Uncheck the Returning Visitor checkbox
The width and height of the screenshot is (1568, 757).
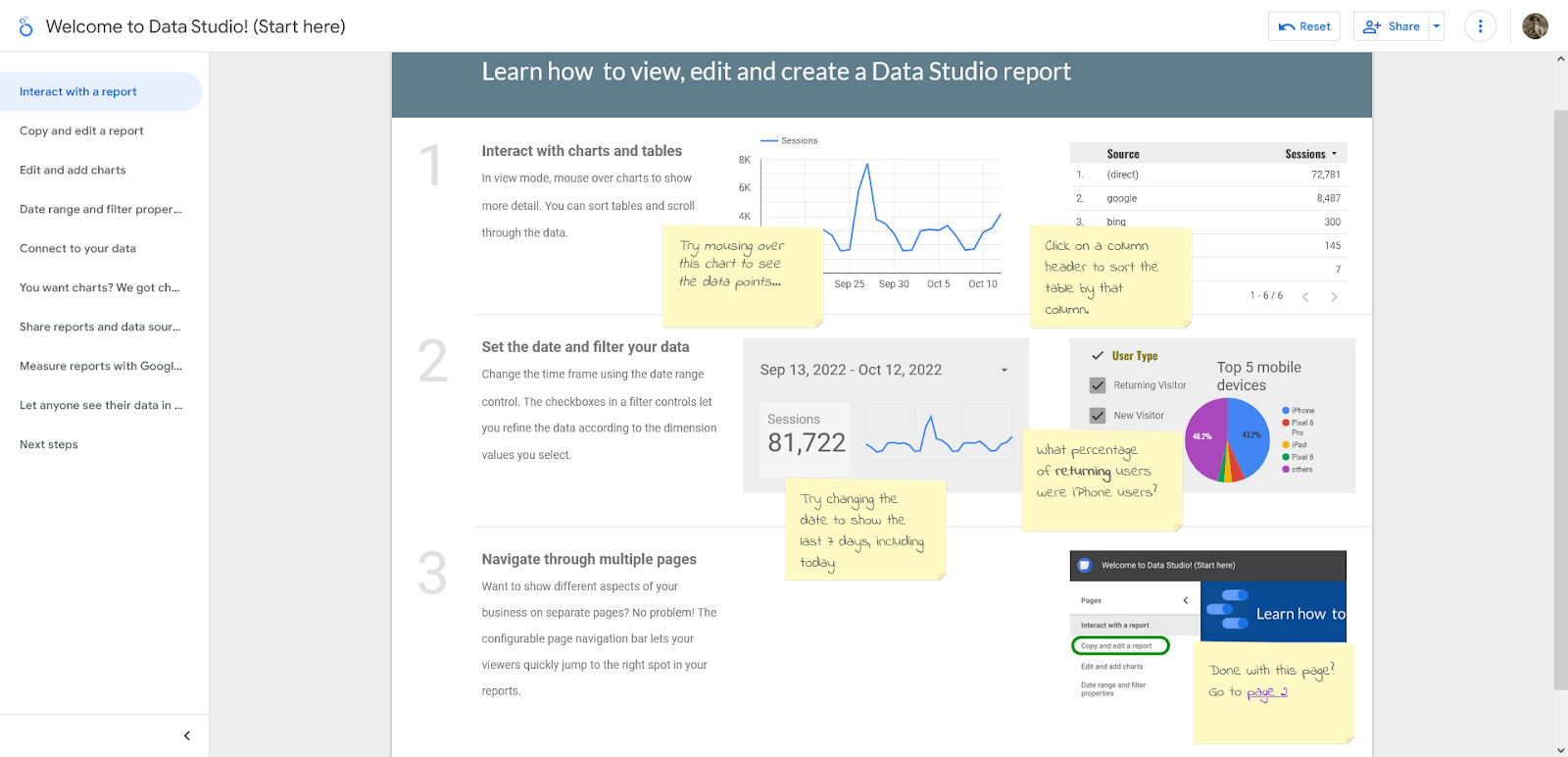pos(1098,385)
